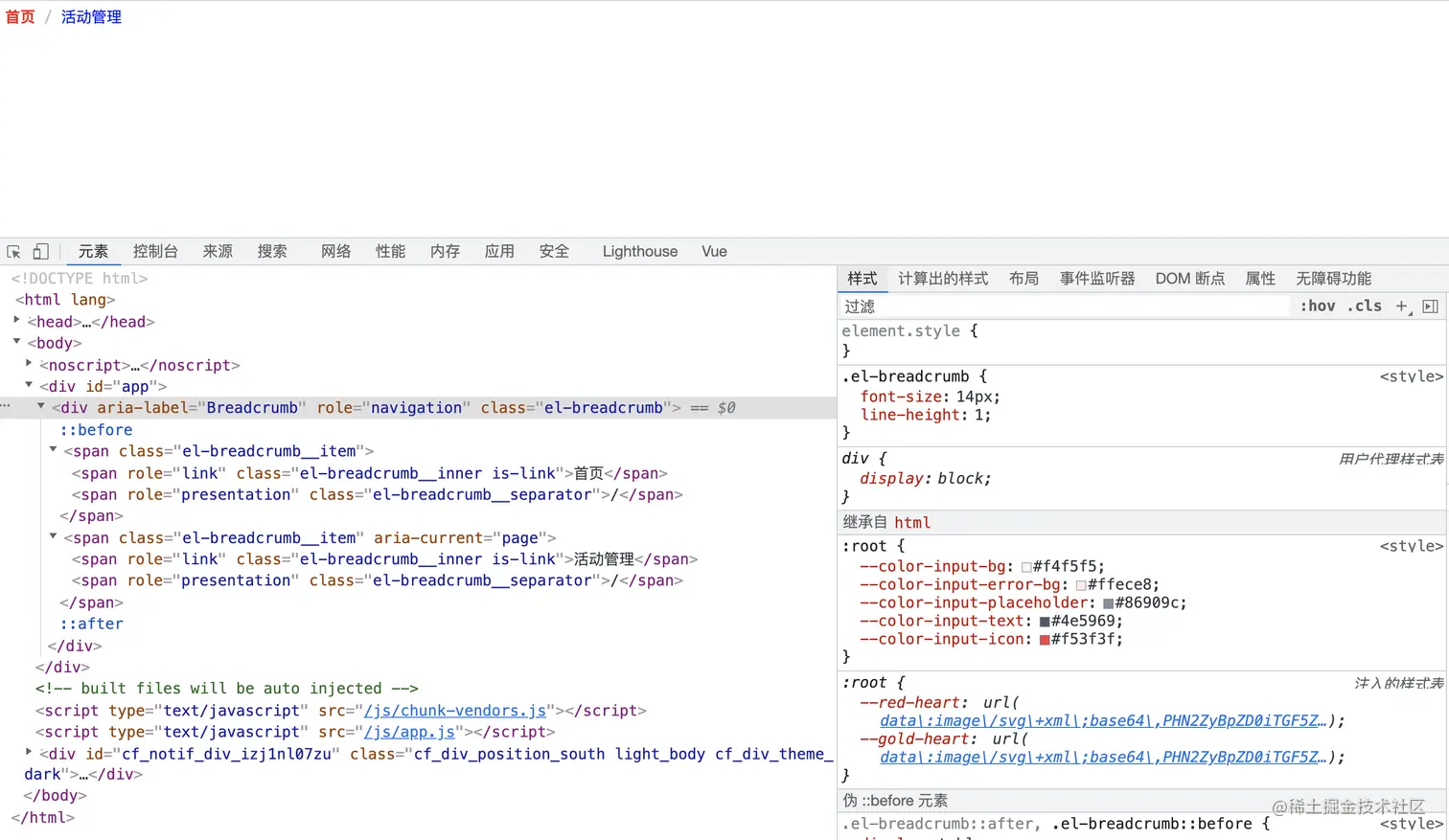1449x840 pixels.
Task: Focus the 过滤 styles filter field
Action: tap(1064, 306)
